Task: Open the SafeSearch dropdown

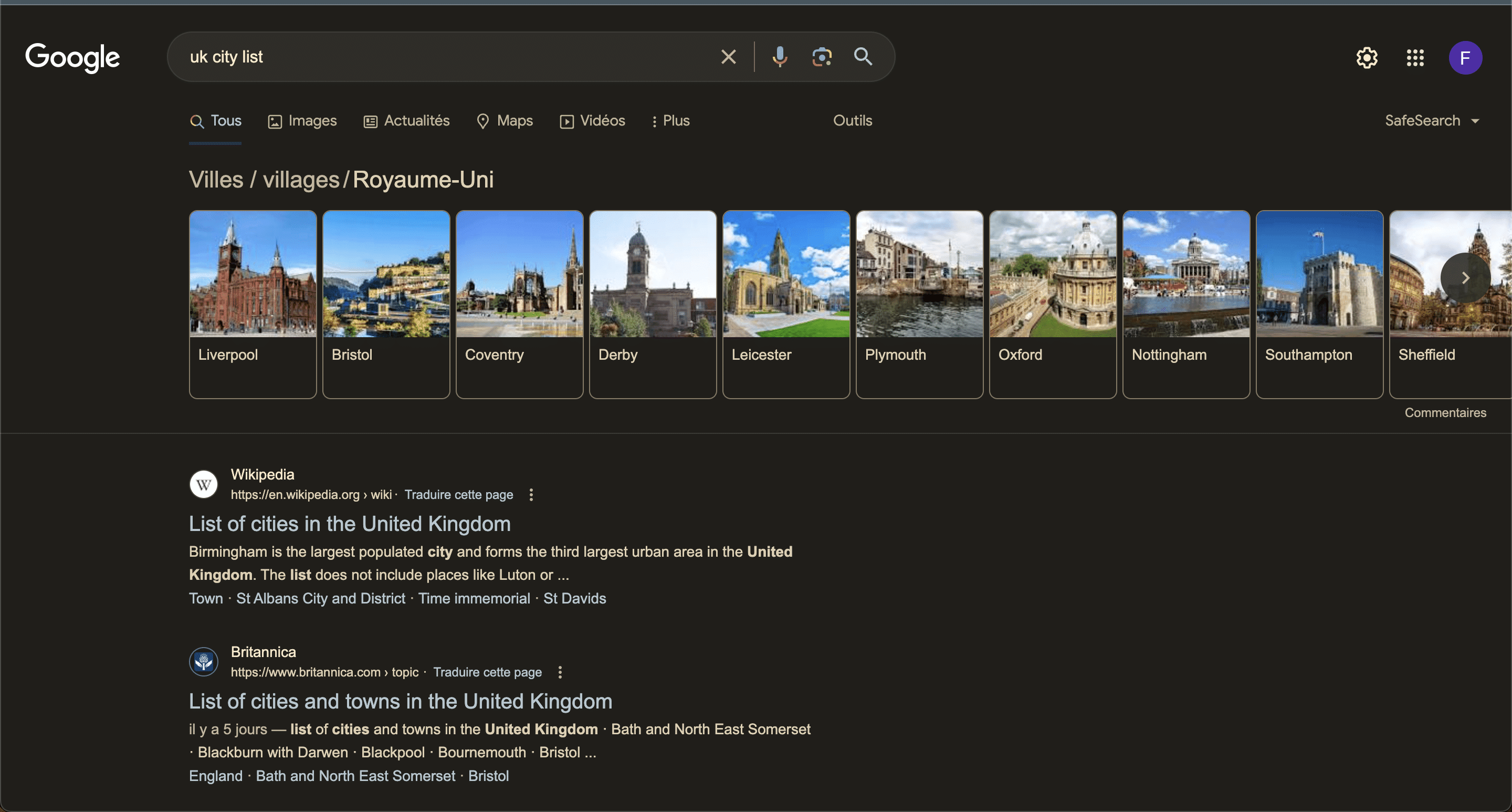Action: (1432, 121)
